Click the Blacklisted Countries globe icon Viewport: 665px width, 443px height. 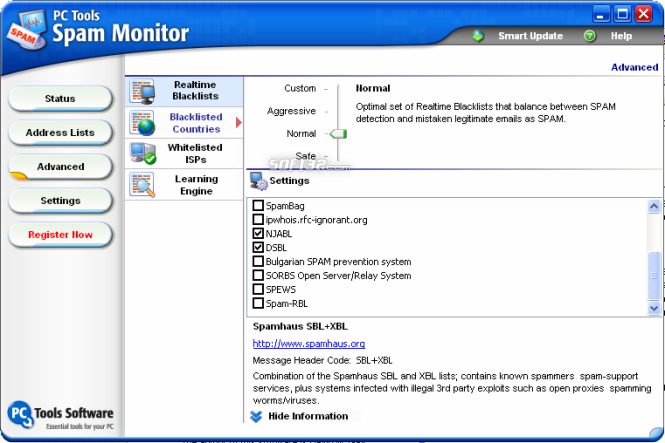[x=142, y=123]
